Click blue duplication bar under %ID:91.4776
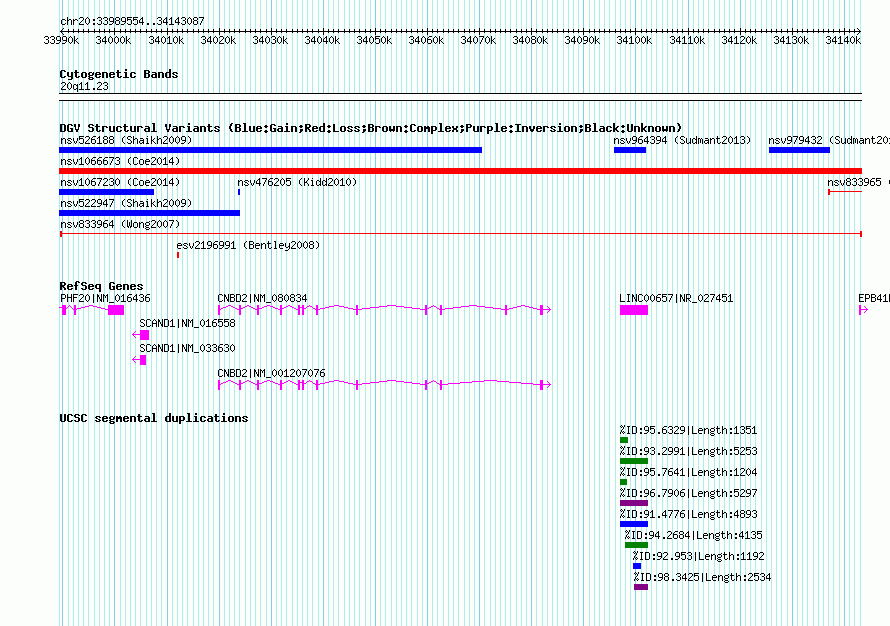This screenshot has width=890, height=626. [x=634, y=524]
